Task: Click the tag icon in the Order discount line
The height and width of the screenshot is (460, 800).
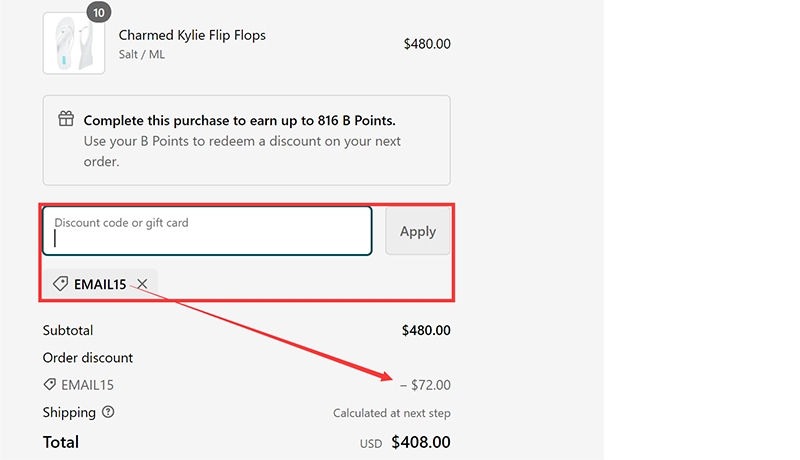Action: click(49, 385)
